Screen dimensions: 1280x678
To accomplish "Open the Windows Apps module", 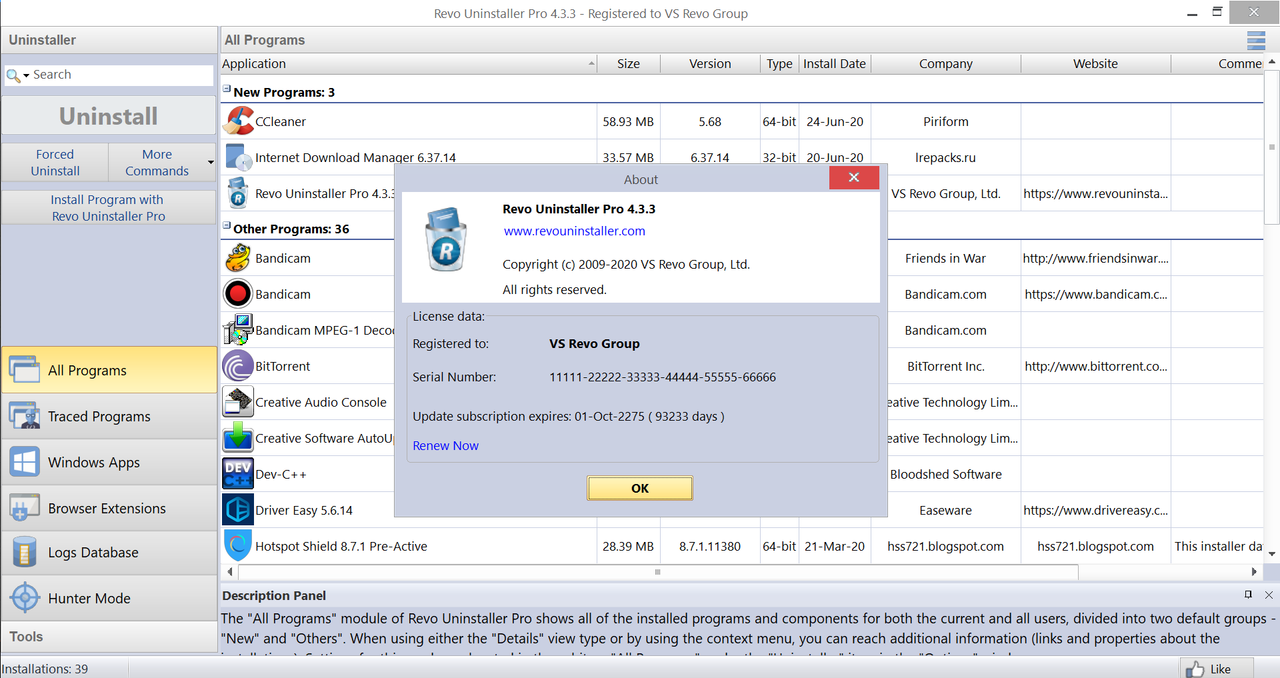I will click(109, 462).
